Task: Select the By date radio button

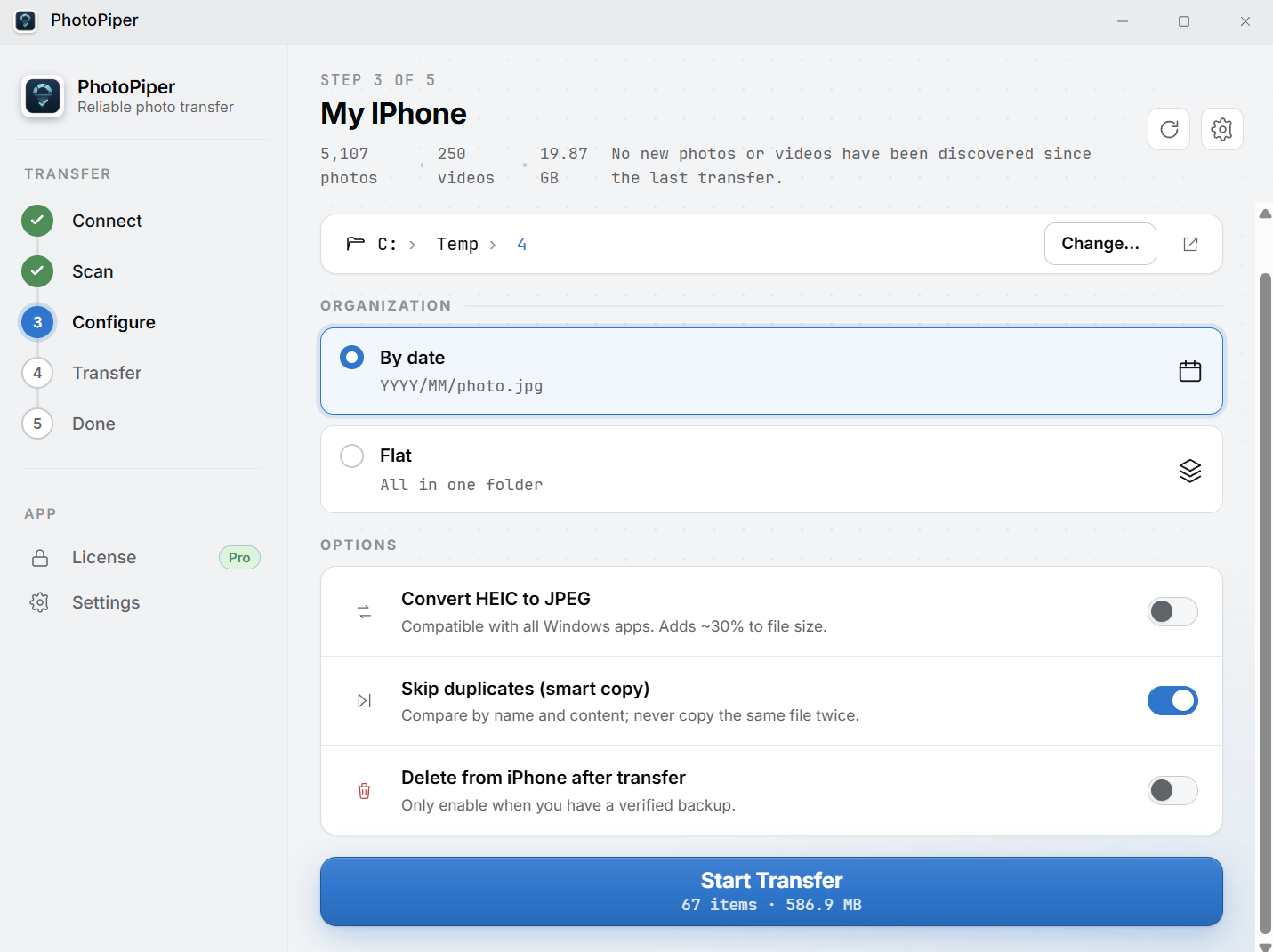Action: tap(352, 358)
